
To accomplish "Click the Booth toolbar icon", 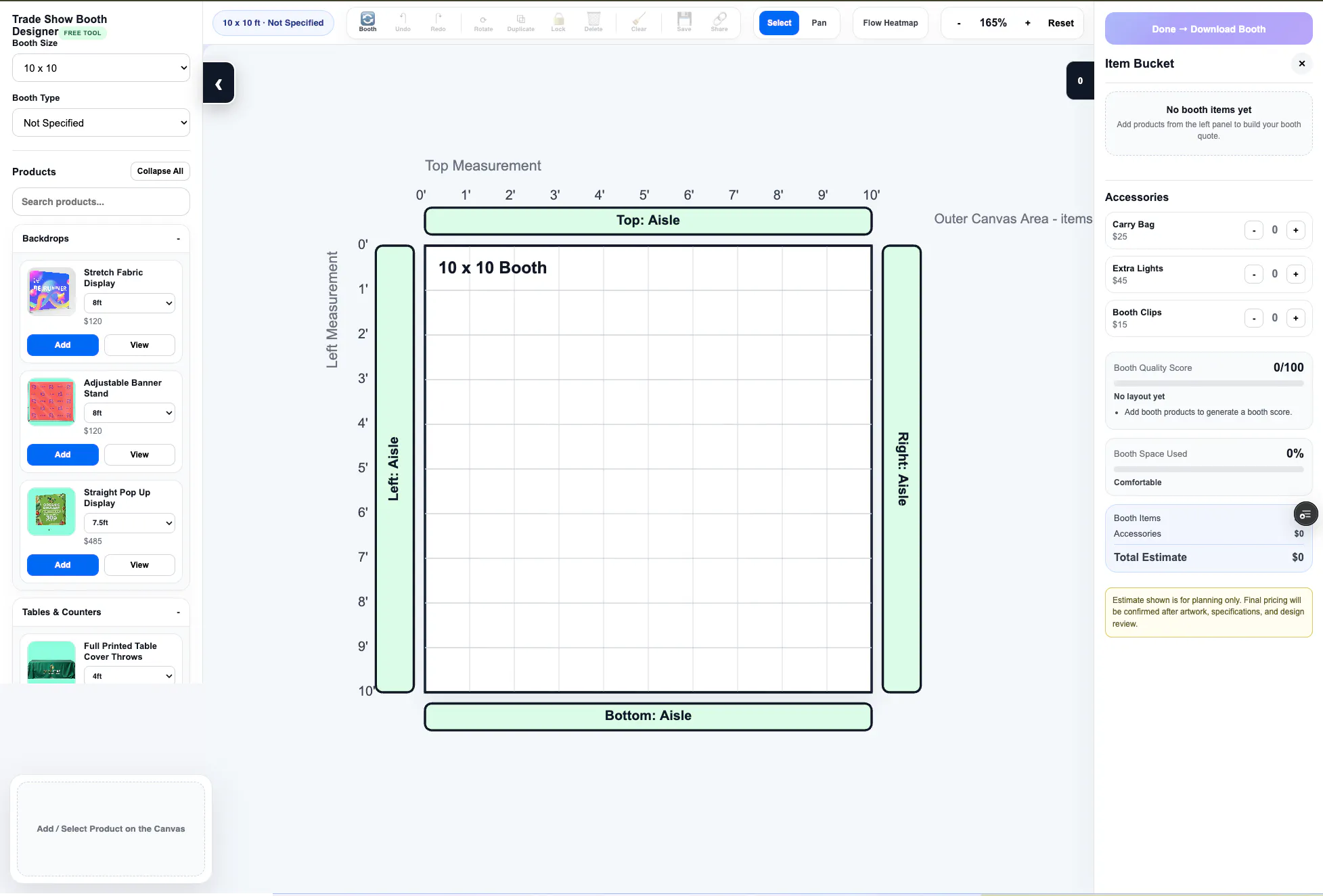I will (367, 22).
